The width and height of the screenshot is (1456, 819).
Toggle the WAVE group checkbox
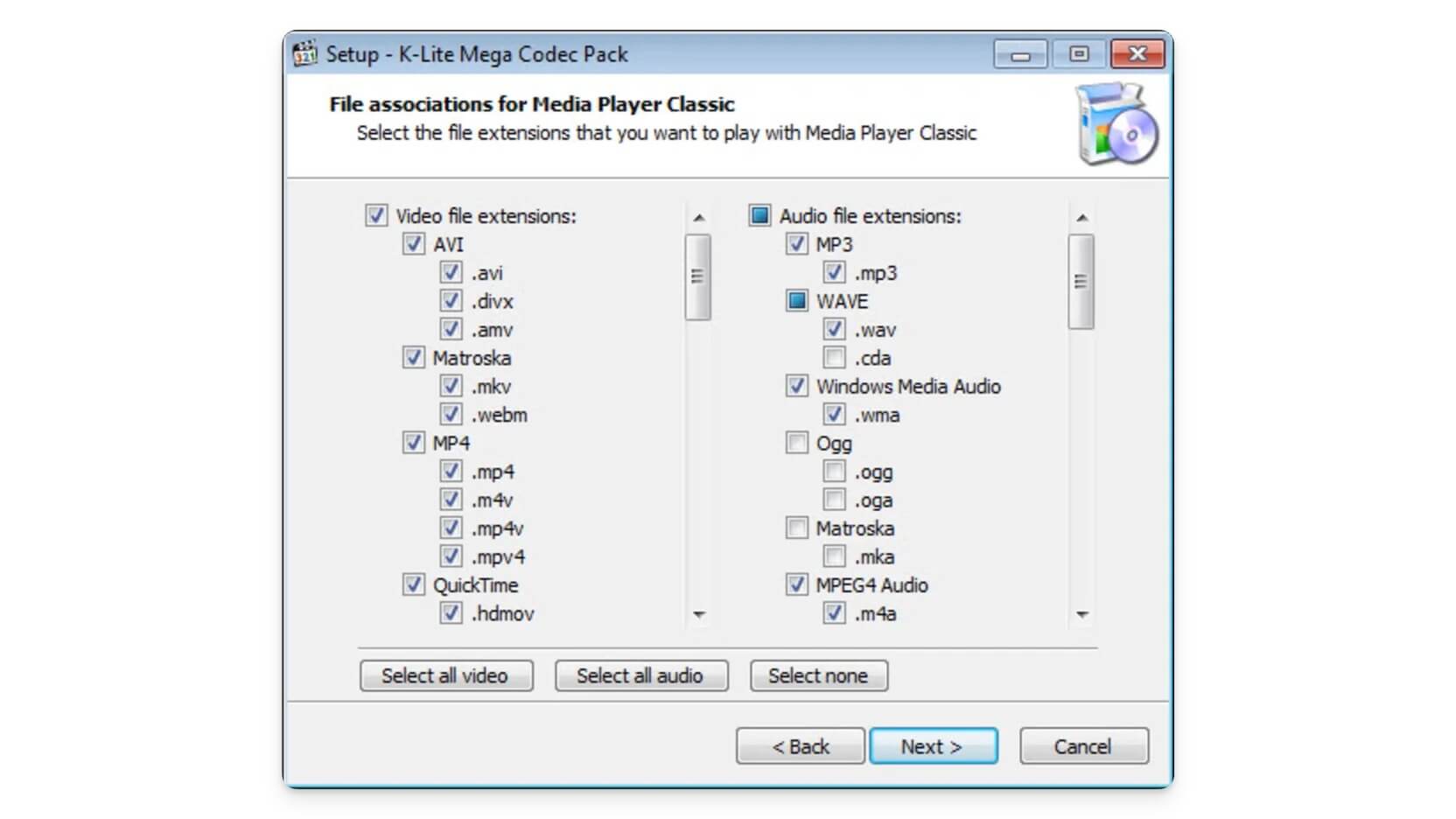click(x=796, y=301)
